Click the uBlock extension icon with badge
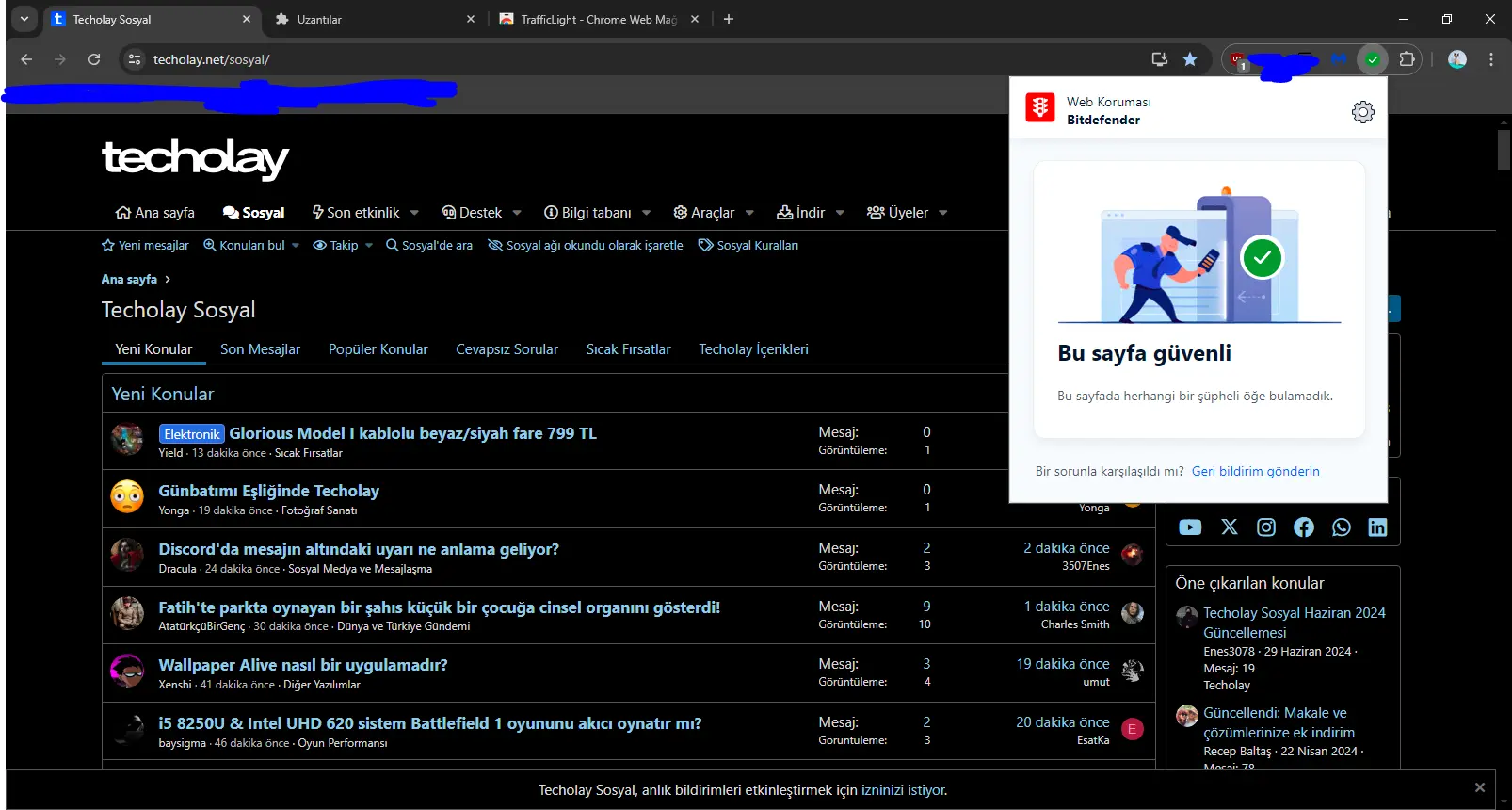Screen dimensions: 1512x810 [1239, 60]
